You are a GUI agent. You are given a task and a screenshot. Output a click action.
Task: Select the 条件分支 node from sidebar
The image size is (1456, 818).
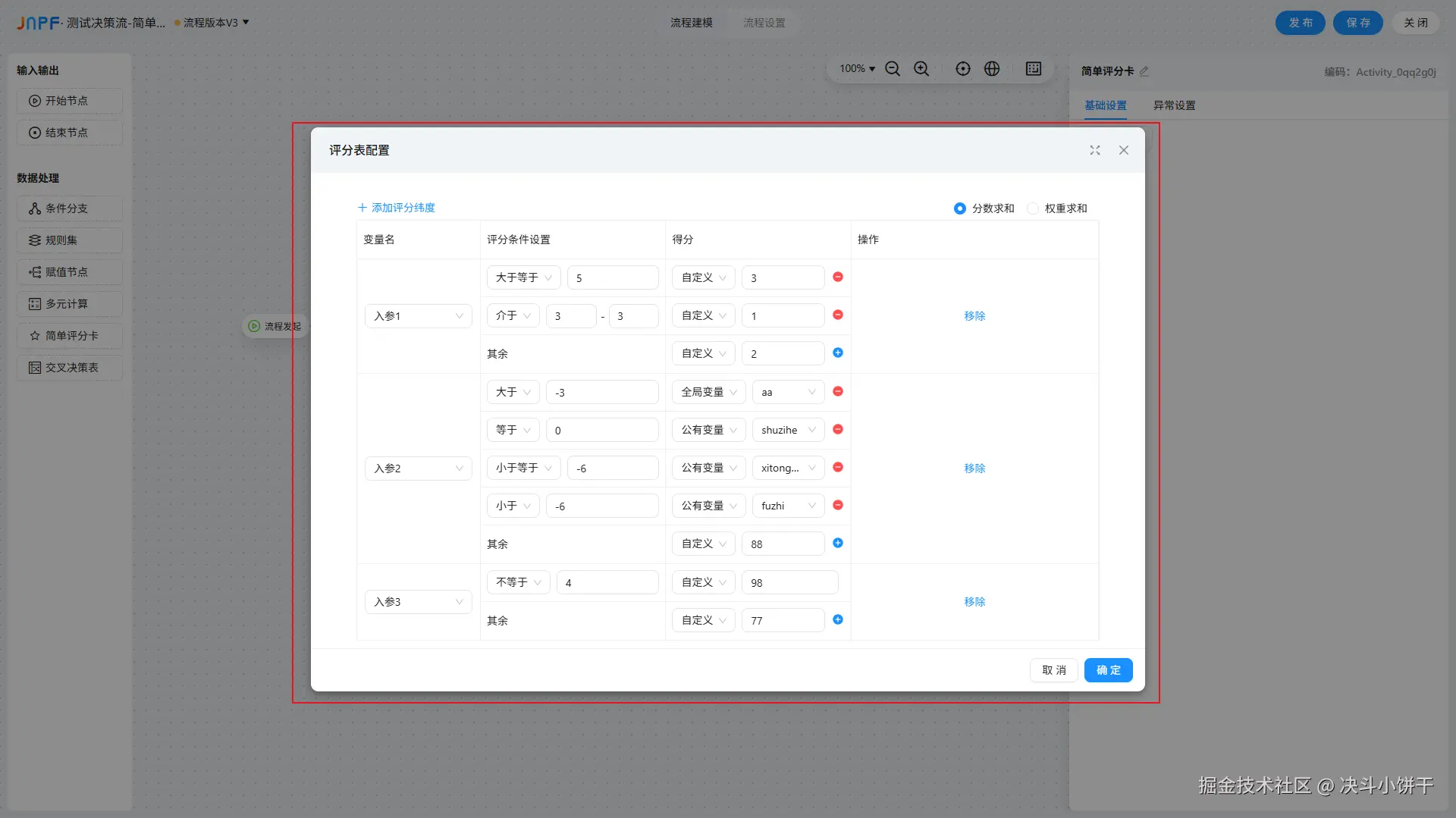coord(69,208)
